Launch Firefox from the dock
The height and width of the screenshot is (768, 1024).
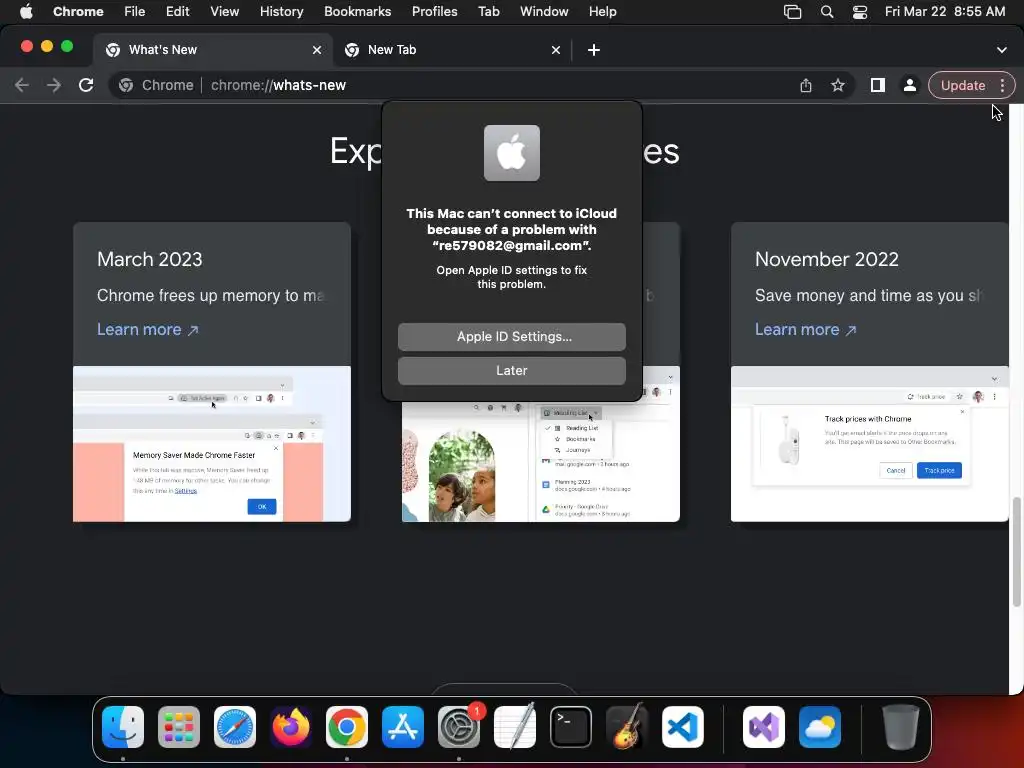coord(291,726)
